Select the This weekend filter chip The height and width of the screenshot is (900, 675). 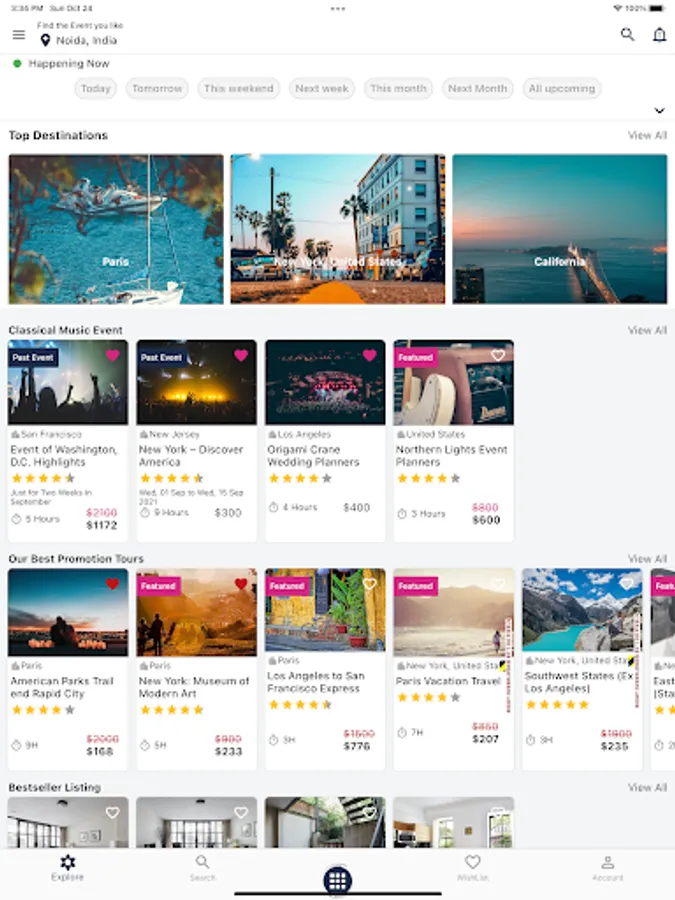click(x=239, y=88)
